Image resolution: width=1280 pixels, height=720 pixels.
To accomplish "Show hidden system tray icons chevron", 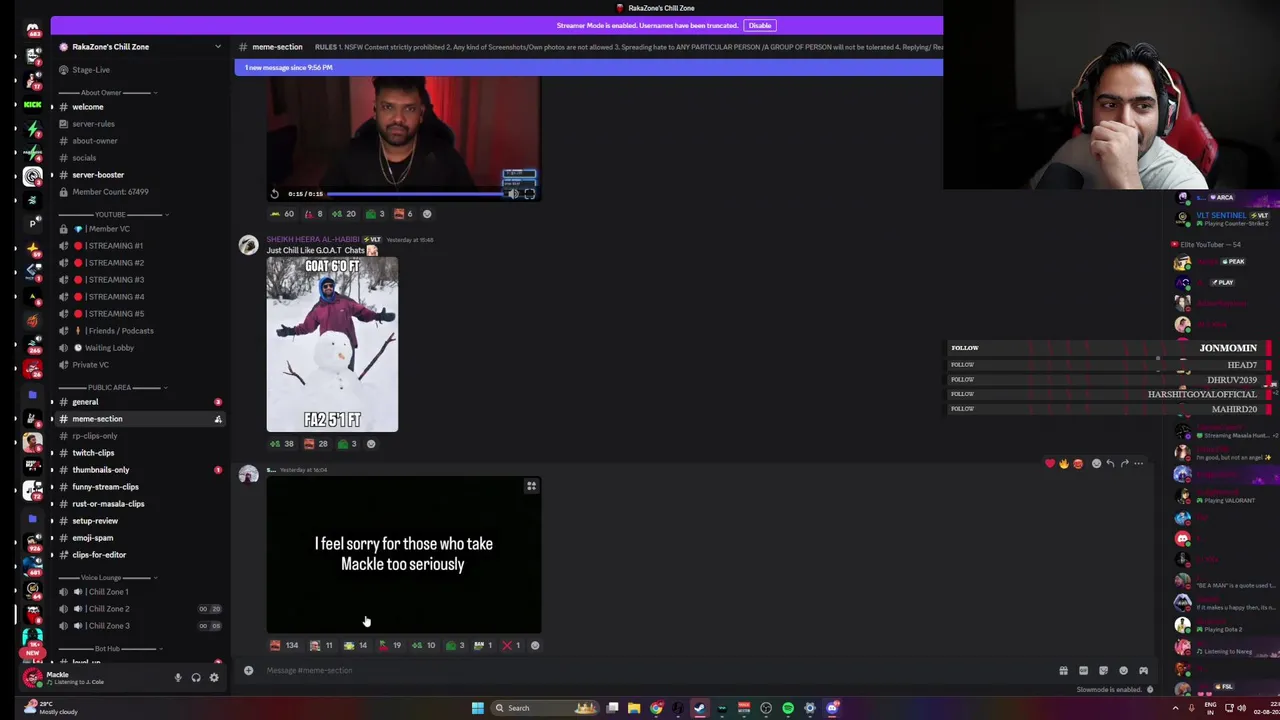I will tap(1176, 708).
